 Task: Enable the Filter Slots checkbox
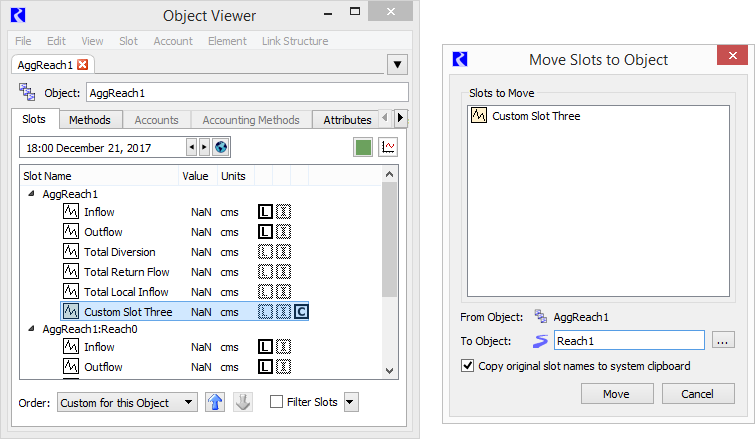pyautogui.click(x=276, y=401)
